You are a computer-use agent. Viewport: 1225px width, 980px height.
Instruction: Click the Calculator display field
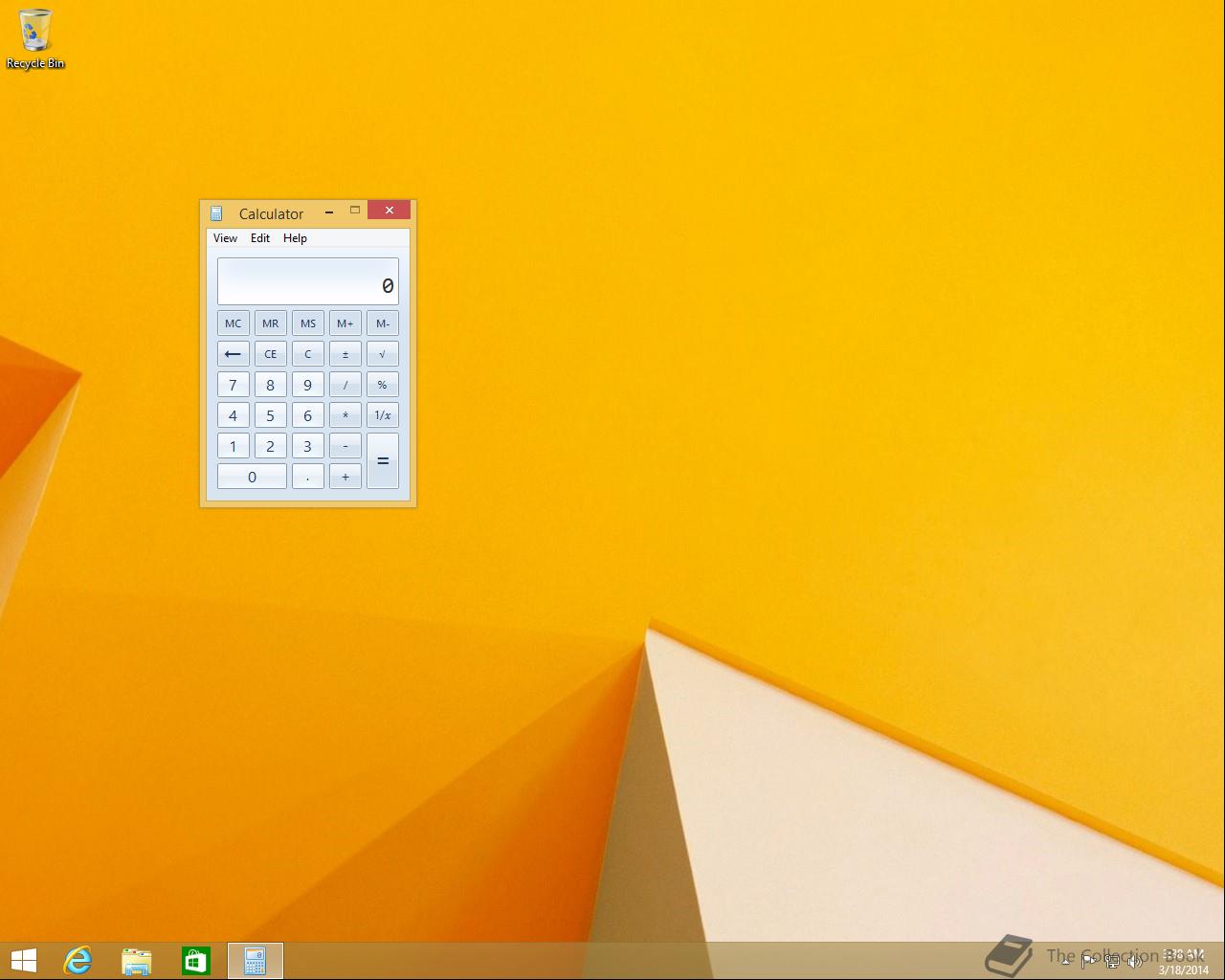coord(308,281)
